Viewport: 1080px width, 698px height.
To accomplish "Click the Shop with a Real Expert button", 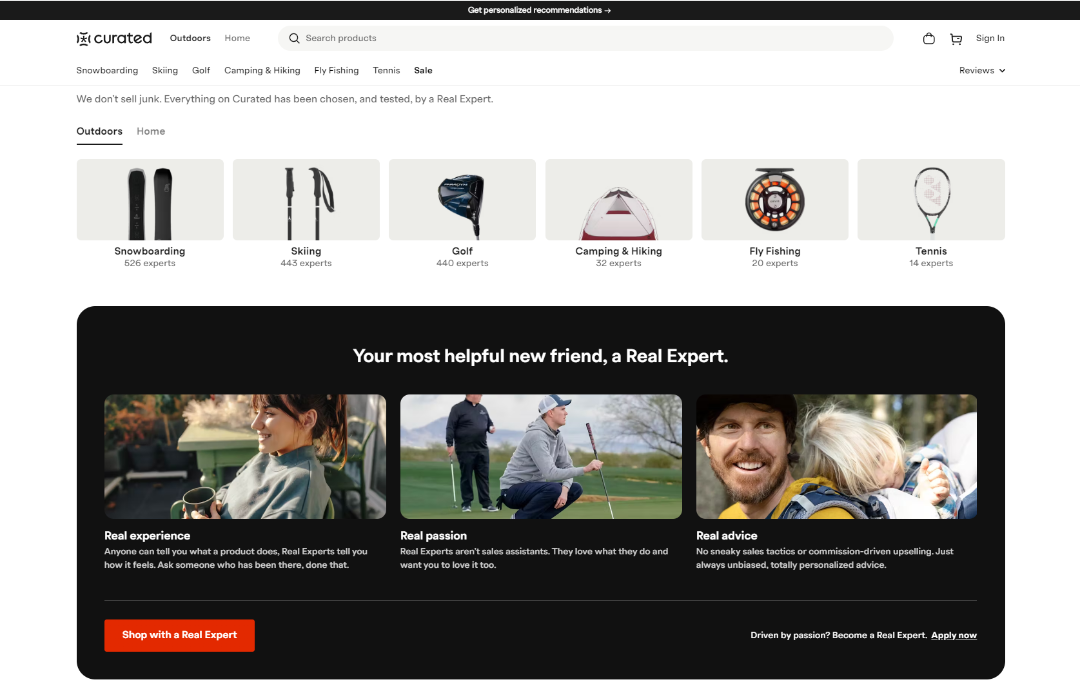I will tap(179, 635).
